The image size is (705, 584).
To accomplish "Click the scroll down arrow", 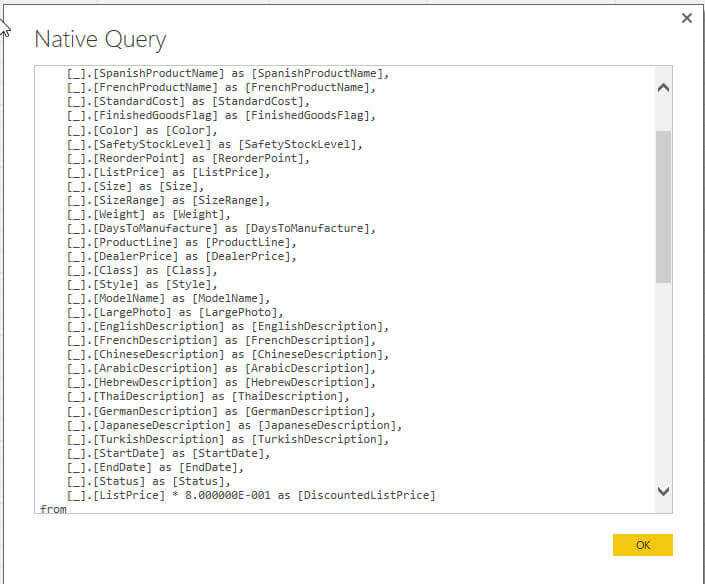I will [x=663, y=491].
